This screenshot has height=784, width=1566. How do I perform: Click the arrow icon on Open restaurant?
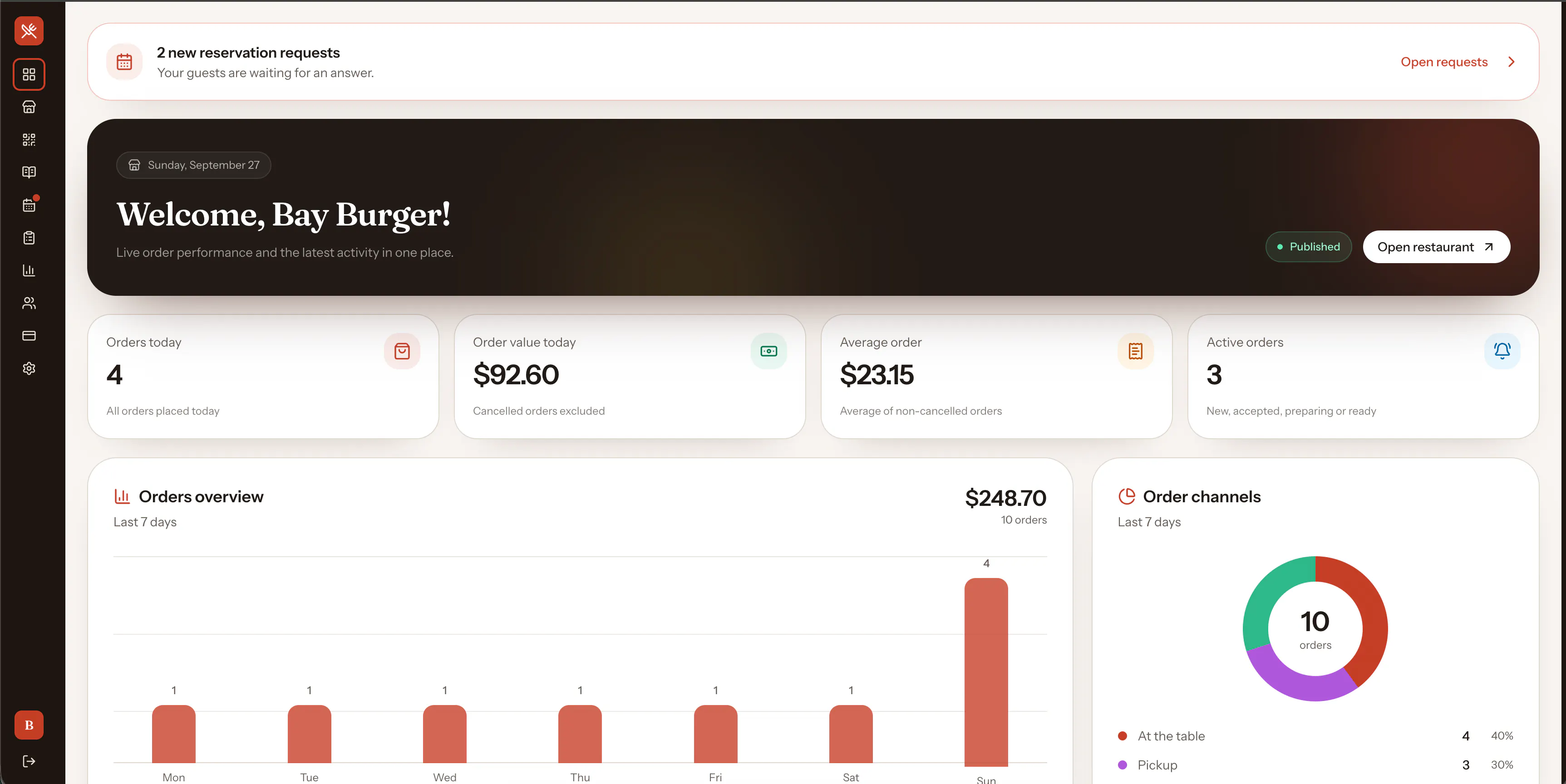pyautogui.click(x=1488, y=247)
